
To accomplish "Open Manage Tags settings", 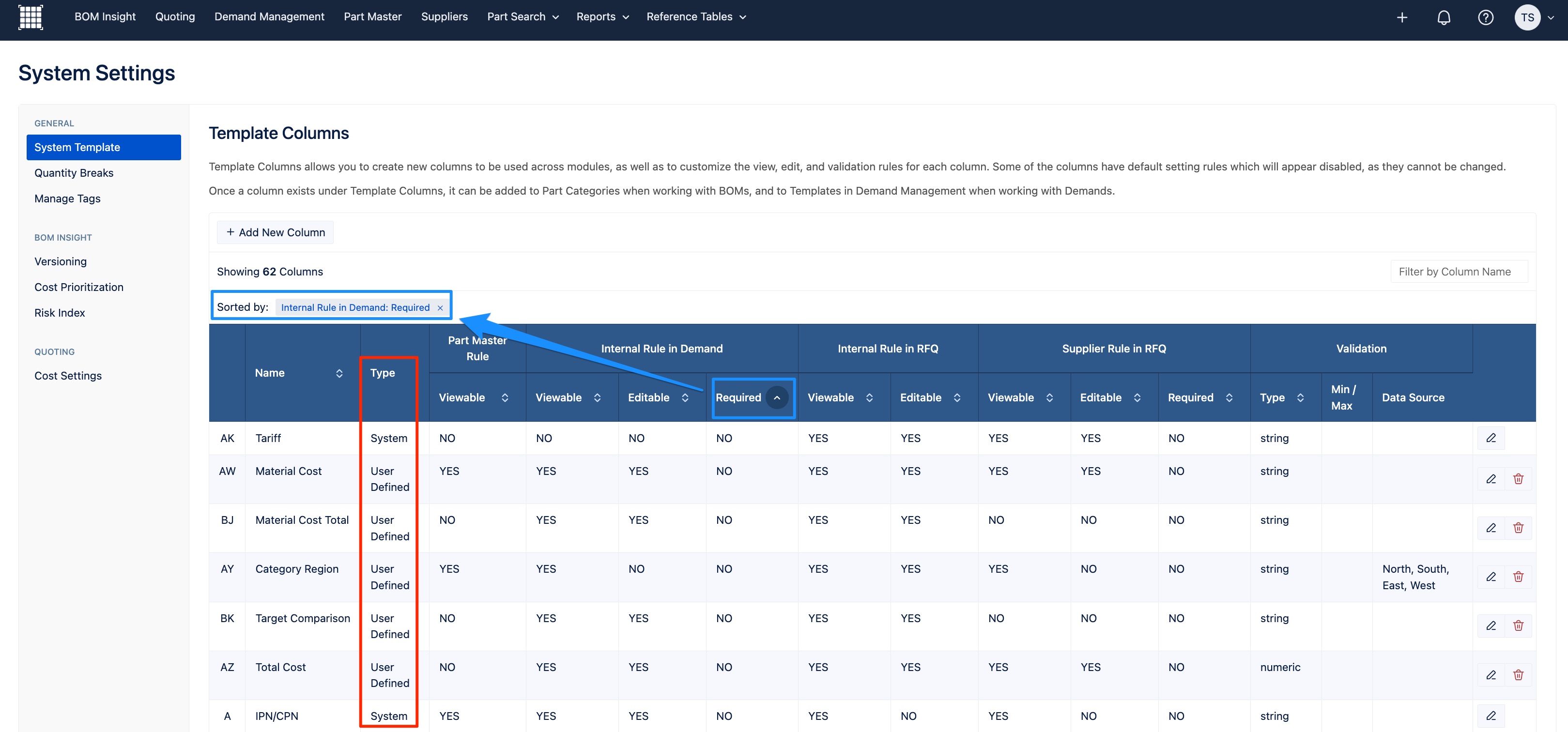I will tap(67, 198).
